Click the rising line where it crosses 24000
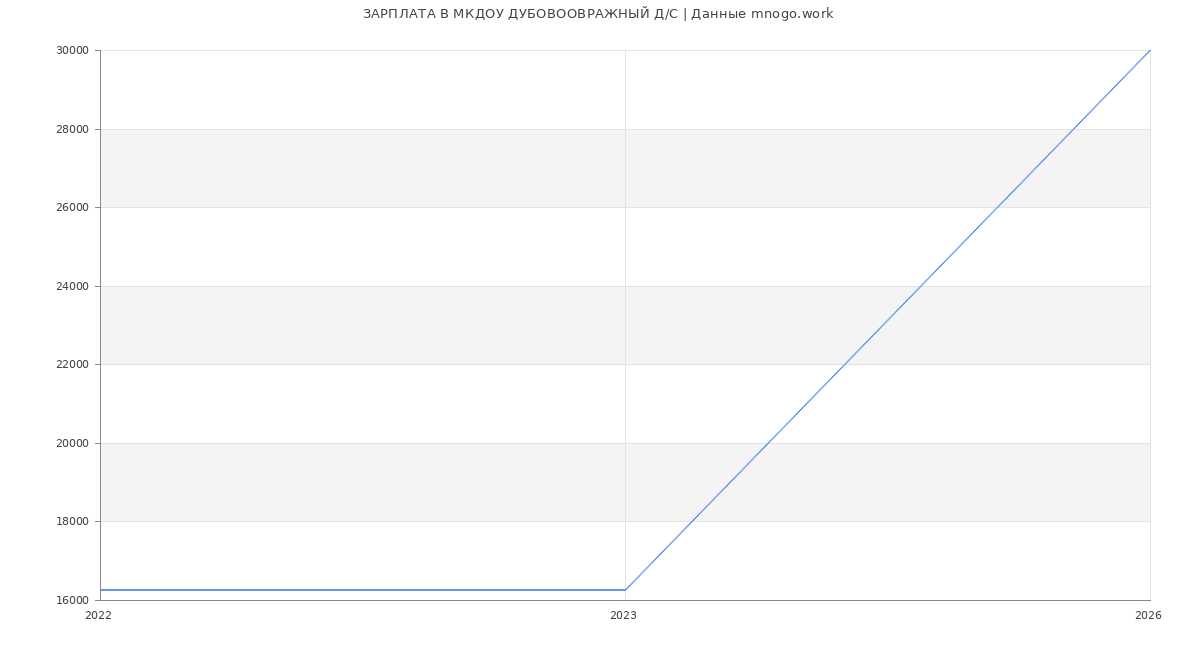The width and height of the screenshot is (1200, 650). pos(921,286)
